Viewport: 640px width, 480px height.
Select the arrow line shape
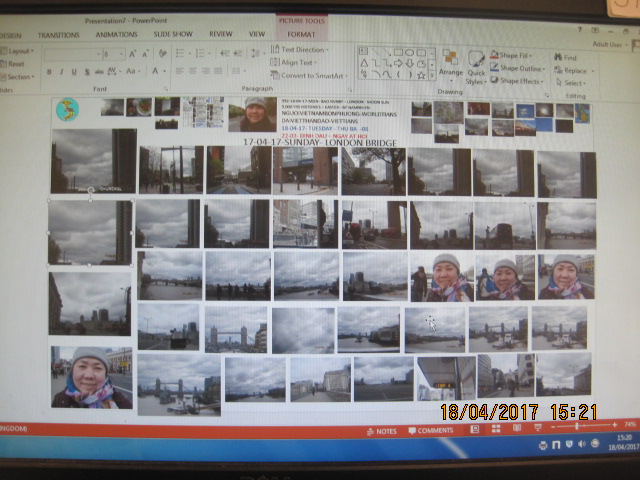pyautogui.click(x=387, y=52)
